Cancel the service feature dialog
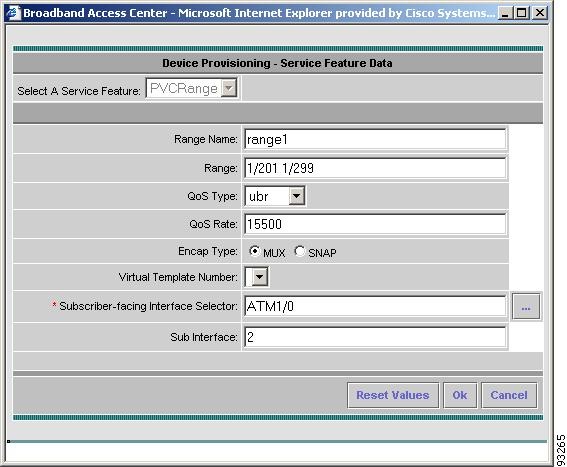 (509, 395)
